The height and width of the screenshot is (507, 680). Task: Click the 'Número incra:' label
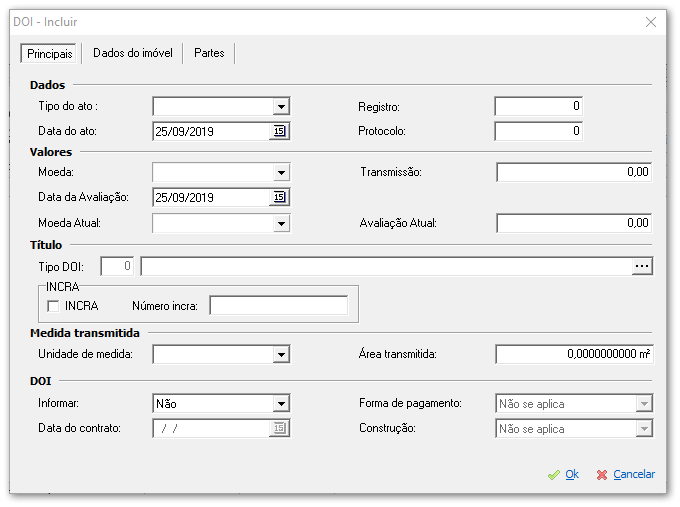(x=165, y=306)
